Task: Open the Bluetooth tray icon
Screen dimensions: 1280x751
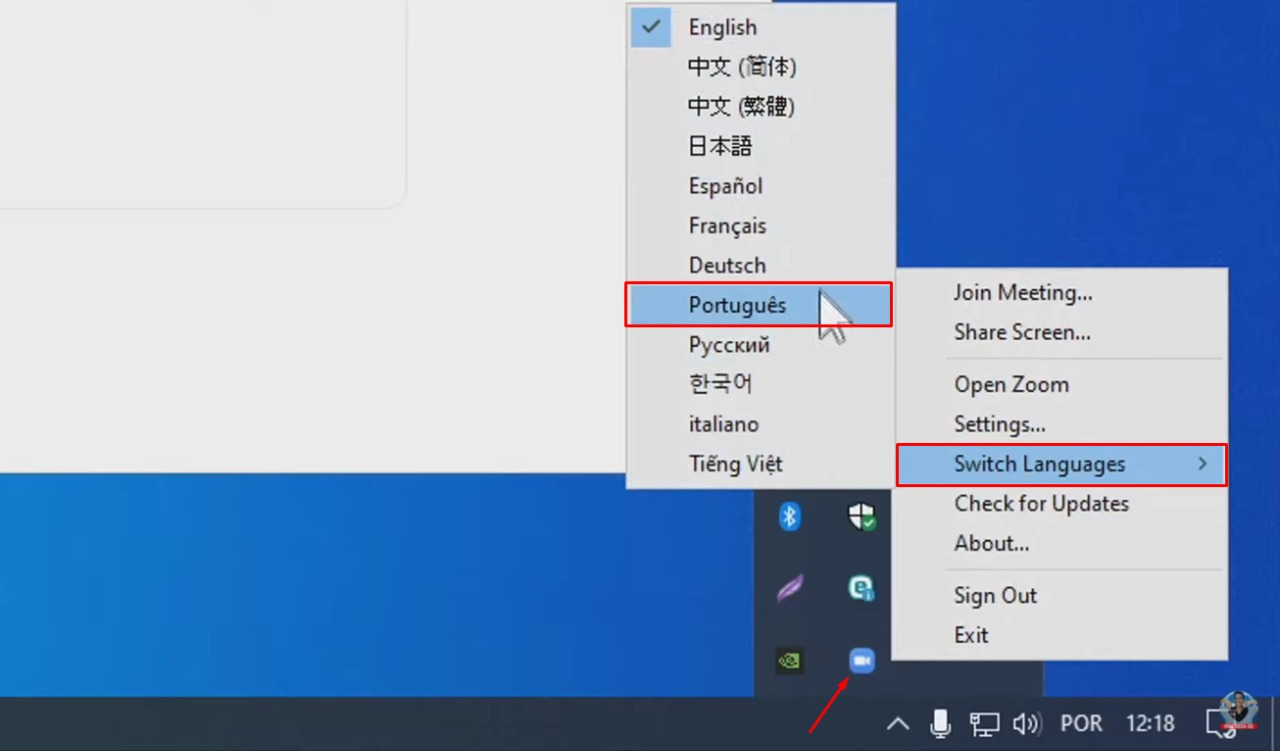Action: 790,516
